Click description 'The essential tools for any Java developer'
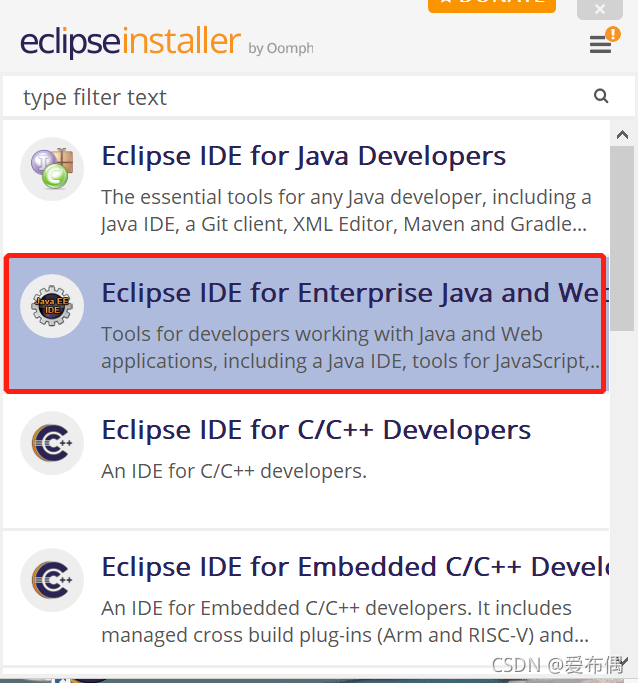The width and height of the screenshot is (638, 683). click(346, 210)
